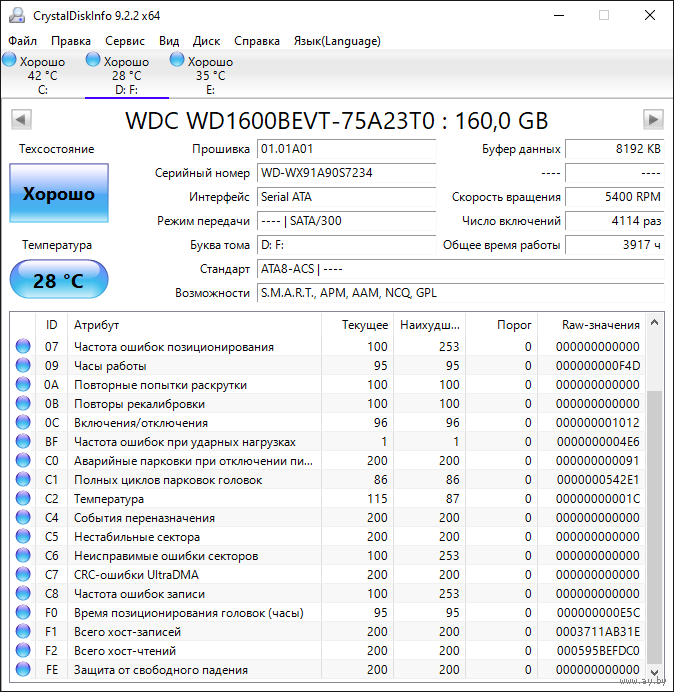Click the Возможности field S.M.A.R.T., APM
This screenshot has width=674, height=692.
click(461, 293)
